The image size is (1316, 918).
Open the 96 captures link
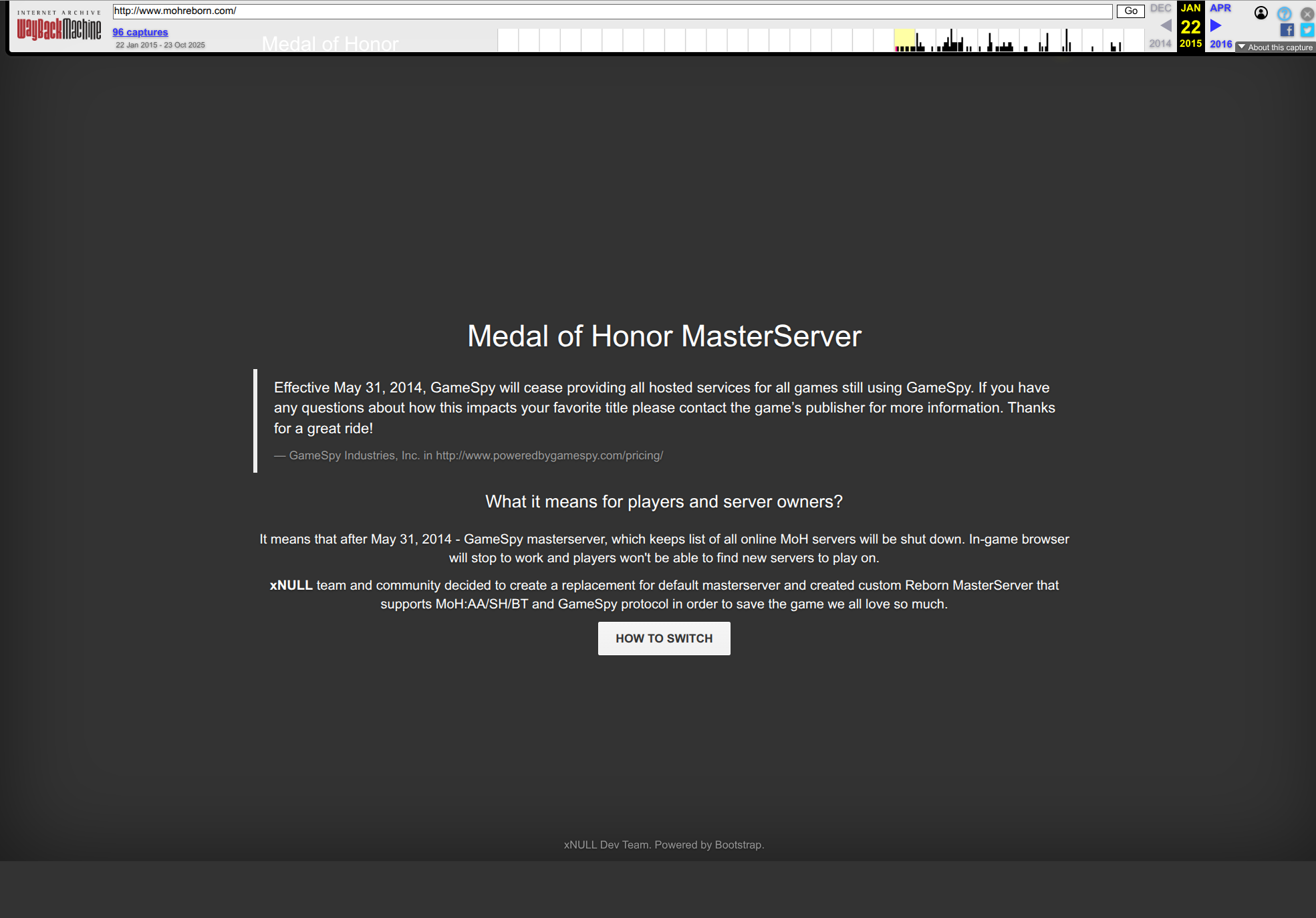[140, 32]
